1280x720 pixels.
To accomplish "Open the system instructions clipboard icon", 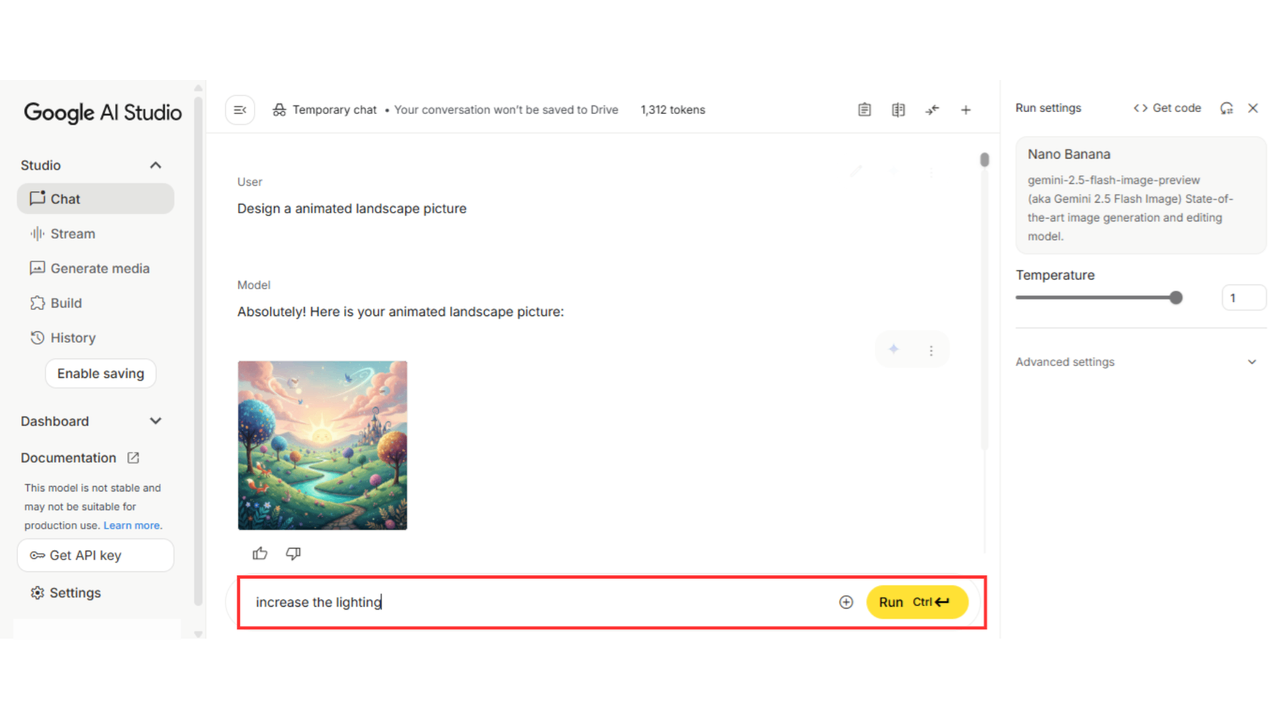I will click(x=864, y=110).
